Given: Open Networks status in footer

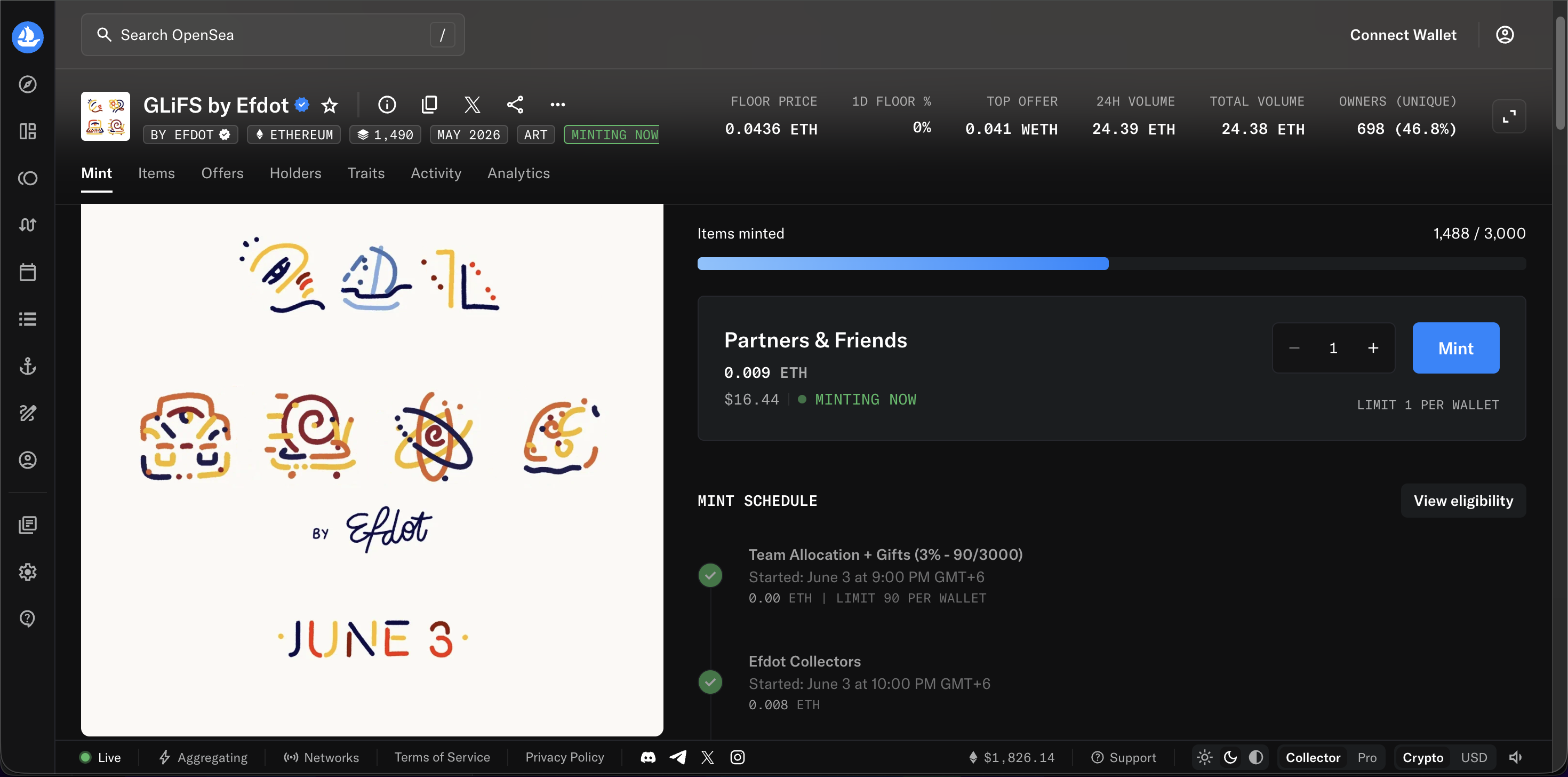Looking at the screenshot, I should tap(322, 757).
